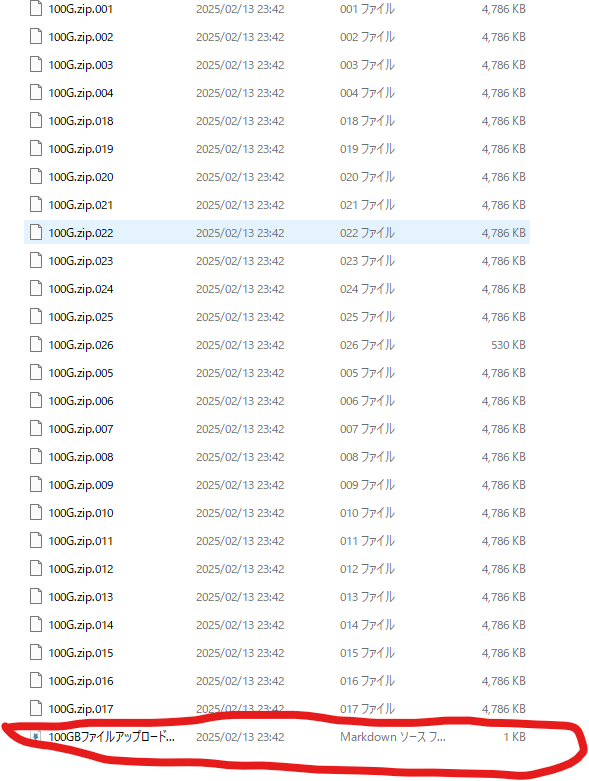Click the 530 KB size entry

[508, 345]
